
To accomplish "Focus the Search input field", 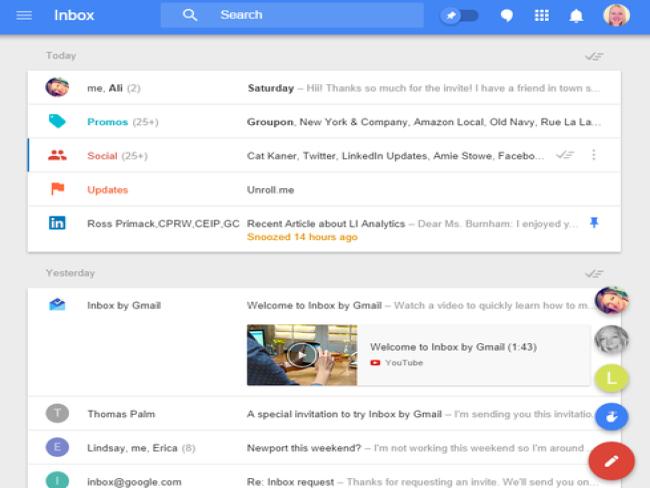I will coord(292,15).
